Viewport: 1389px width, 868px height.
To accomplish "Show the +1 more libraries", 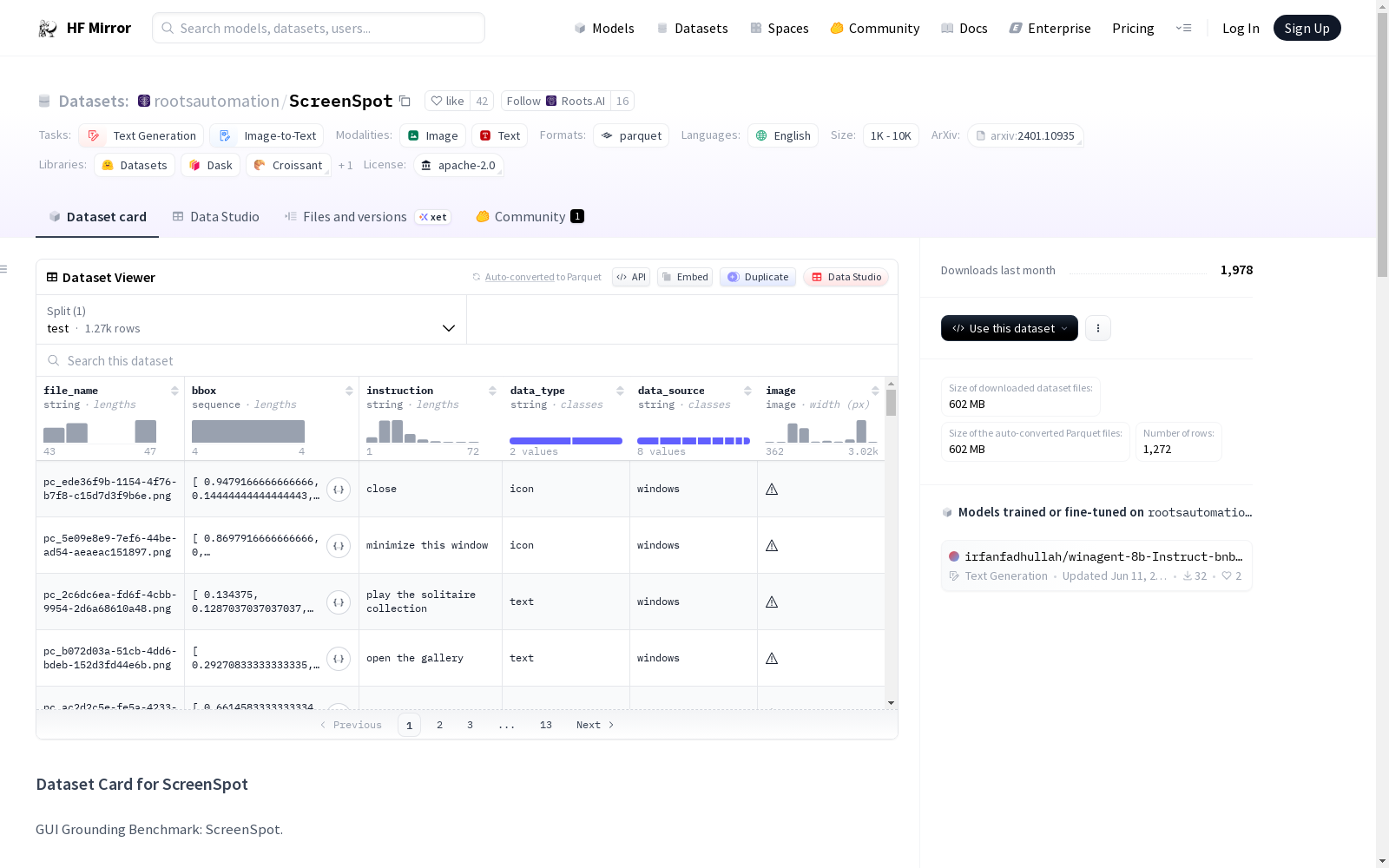I will pyautogui.click(x=346, y=165).
